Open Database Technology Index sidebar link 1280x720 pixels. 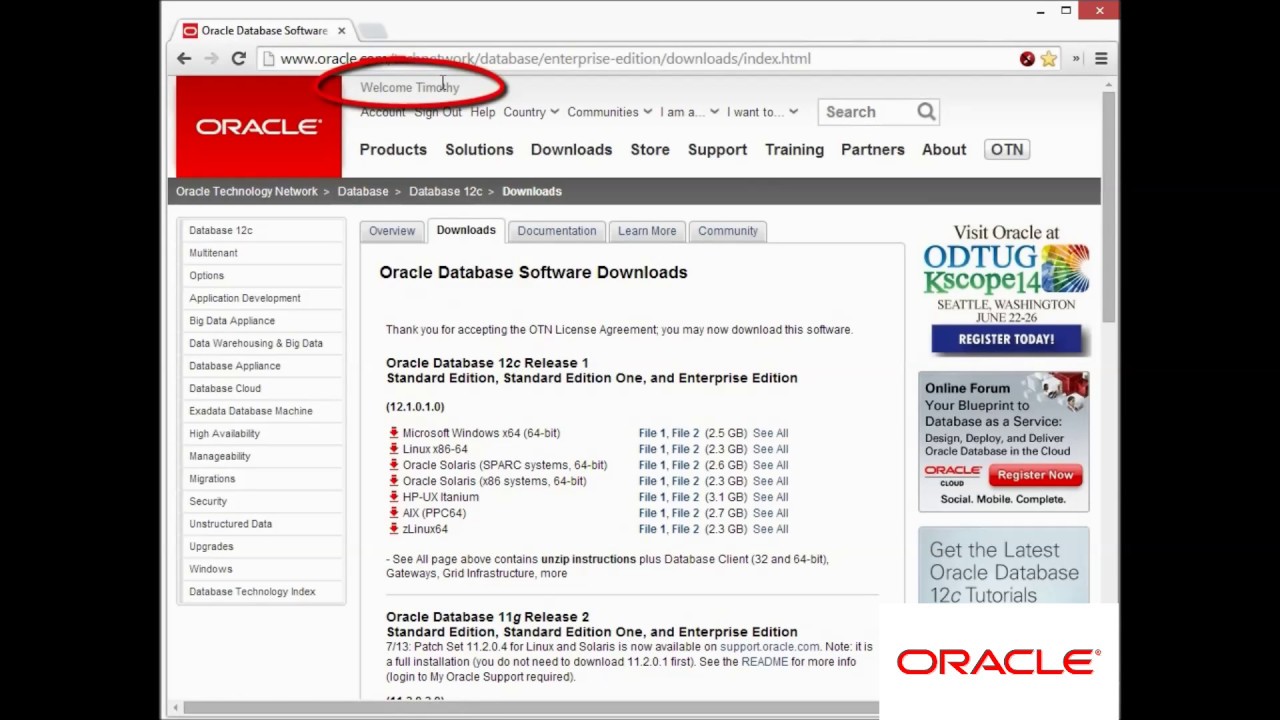(x=252, y=592)
